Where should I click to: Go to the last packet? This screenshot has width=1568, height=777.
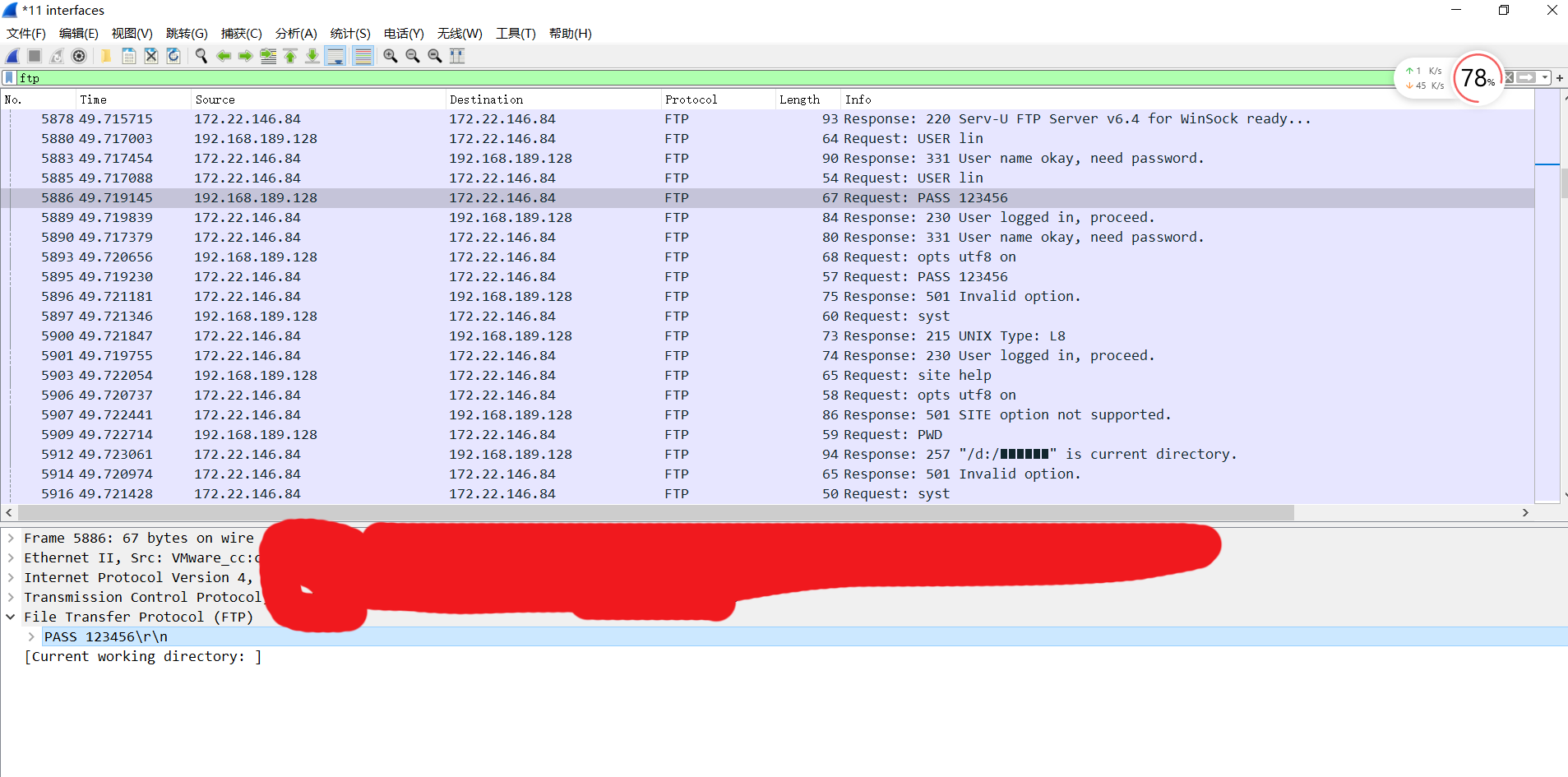(x=312, y=56)
